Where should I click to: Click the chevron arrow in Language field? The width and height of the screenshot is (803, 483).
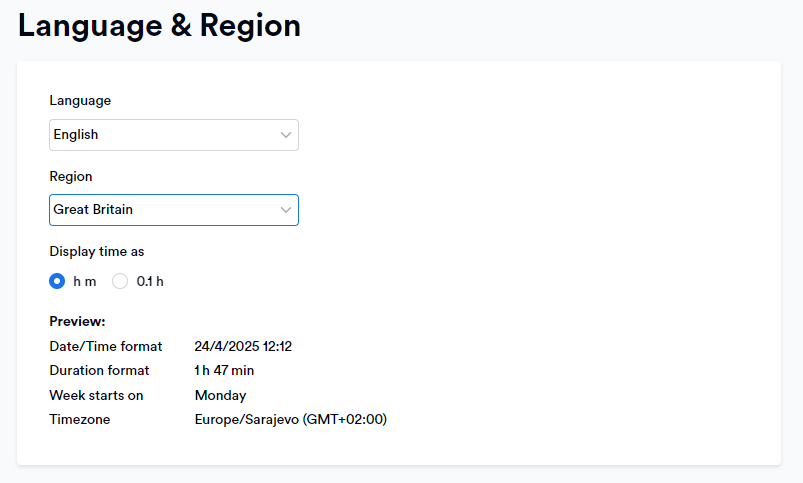pos(286,135)
